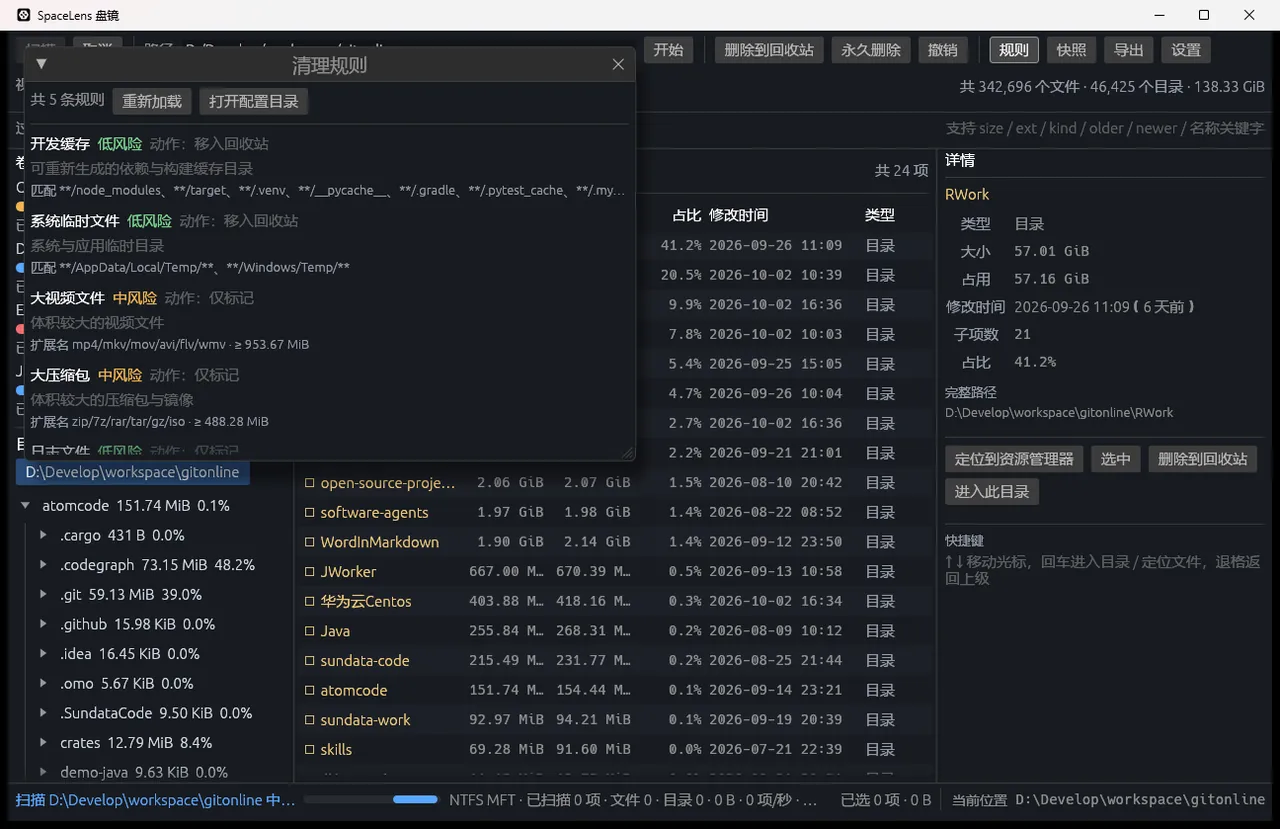Open 设置 from the toolbar

tap(1186, 50)
